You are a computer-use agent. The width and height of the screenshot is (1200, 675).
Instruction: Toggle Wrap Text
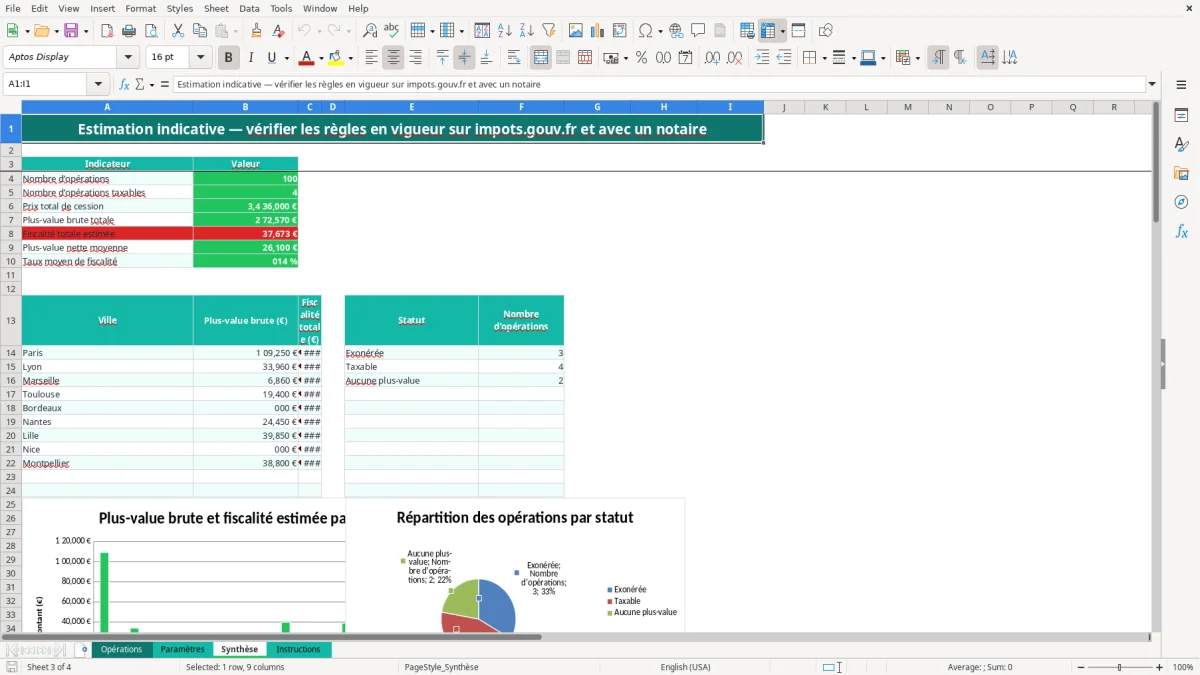(514, 58)
